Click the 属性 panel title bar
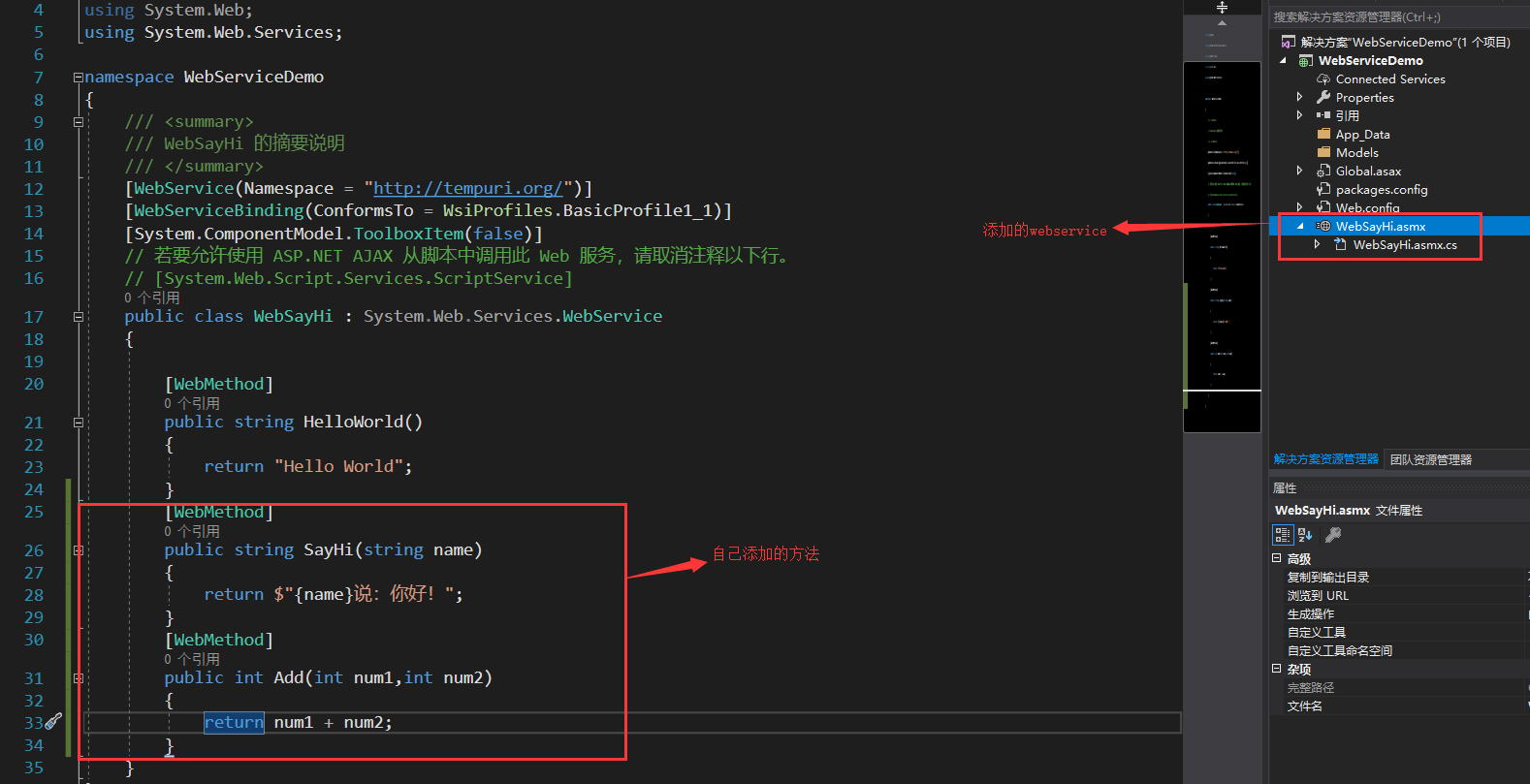 pyautogui.click(x=1400, y=487)
